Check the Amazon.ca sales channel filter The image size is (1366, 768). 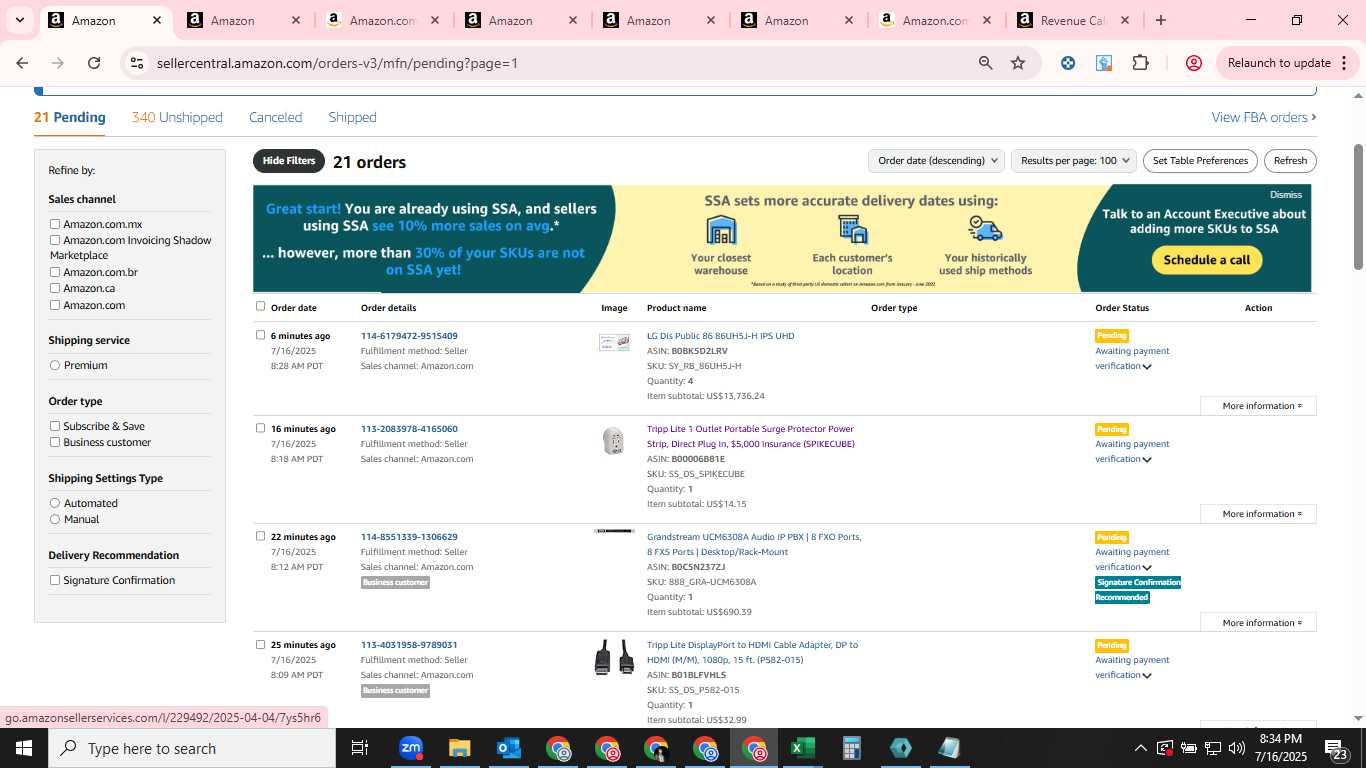pyautogui.click(x=55, y=288)
